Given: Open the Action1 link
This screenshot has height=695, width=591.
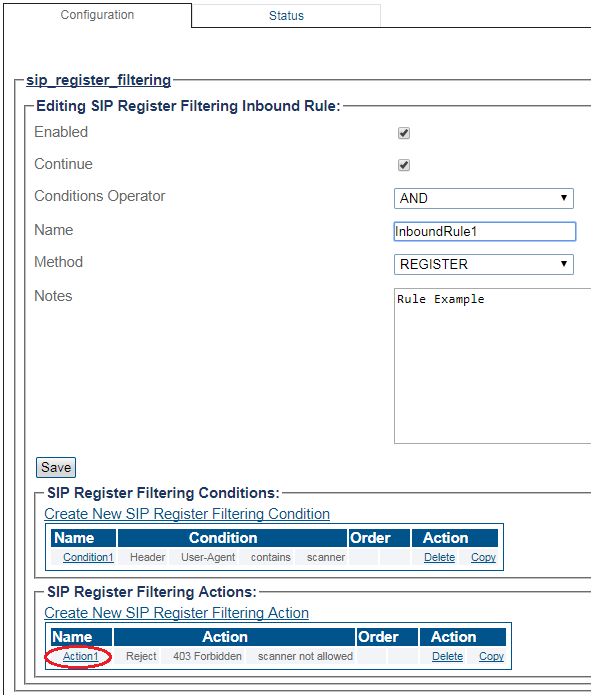Looking at the screenshot, I should click(x=80, y=656).
